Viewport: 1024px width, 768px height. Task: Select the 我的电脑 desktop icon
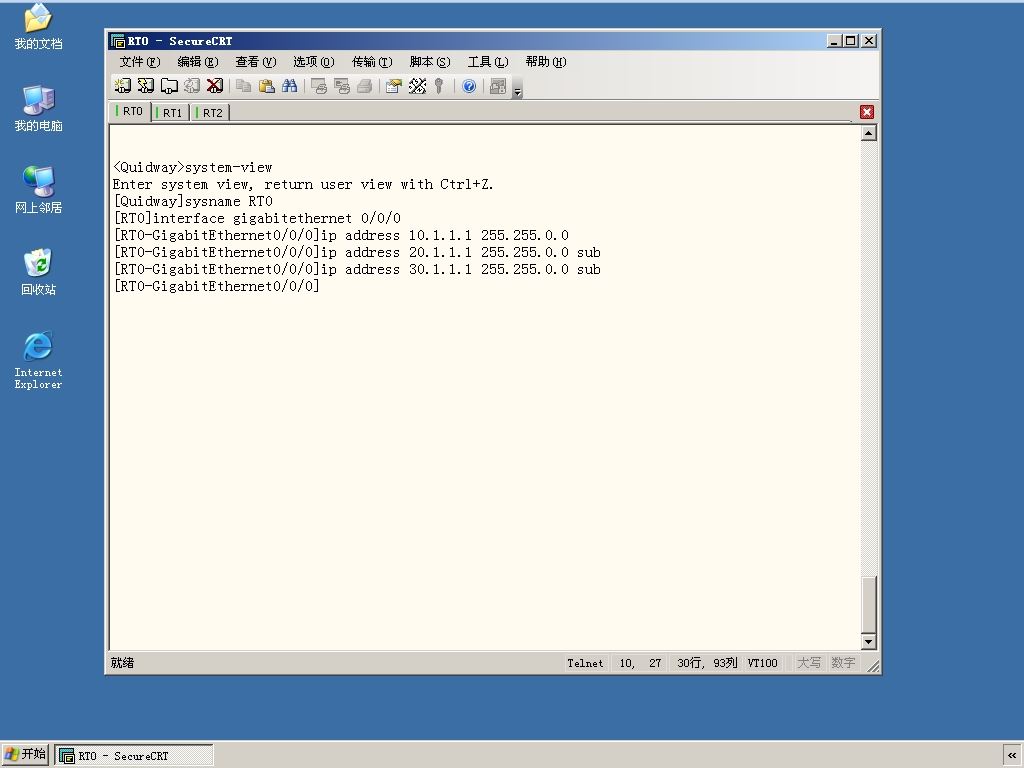click(x=38, y=108)
